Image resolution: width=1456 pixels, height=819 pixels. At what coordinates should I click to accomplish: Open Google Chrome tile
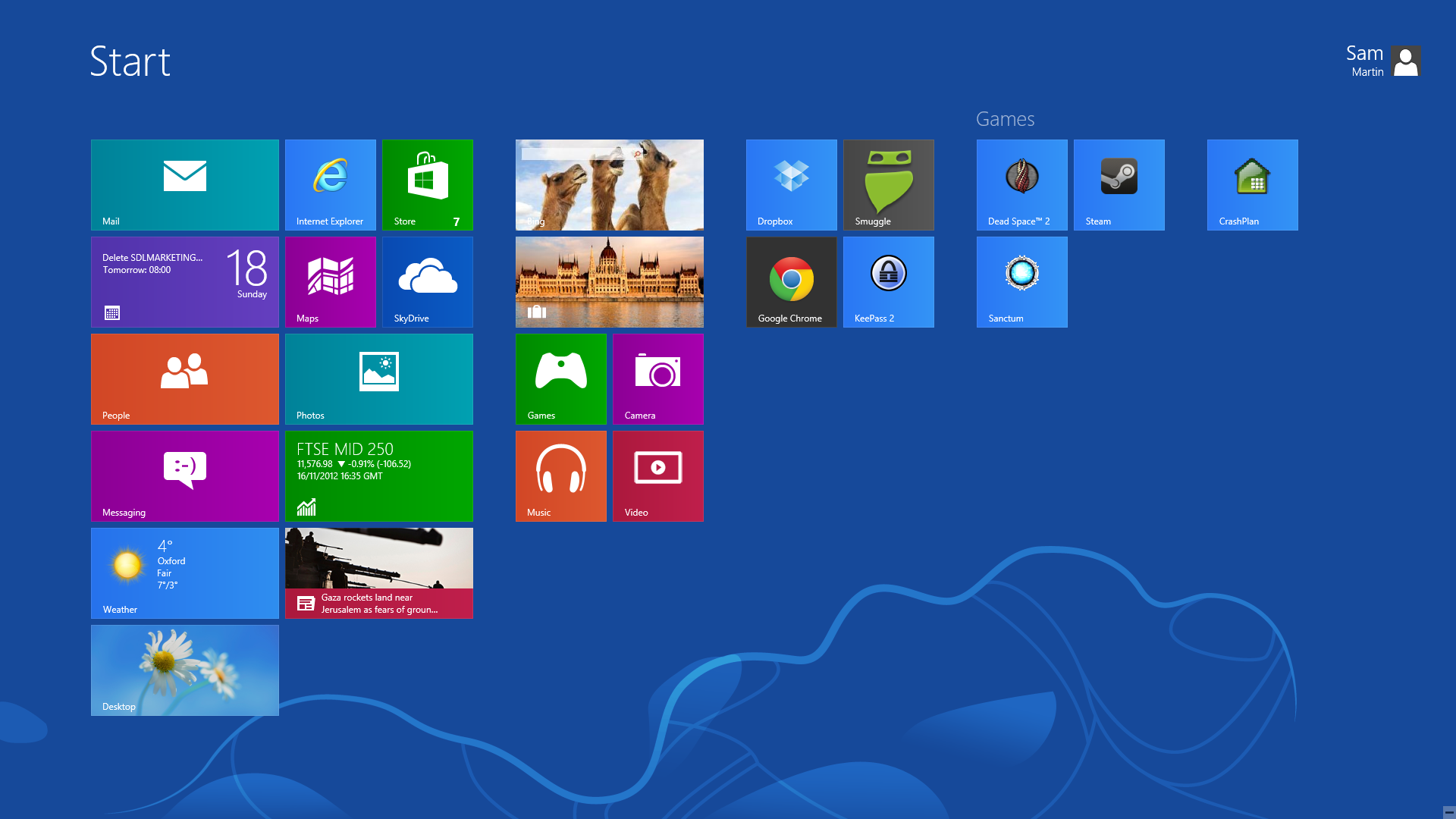[791, 281]
